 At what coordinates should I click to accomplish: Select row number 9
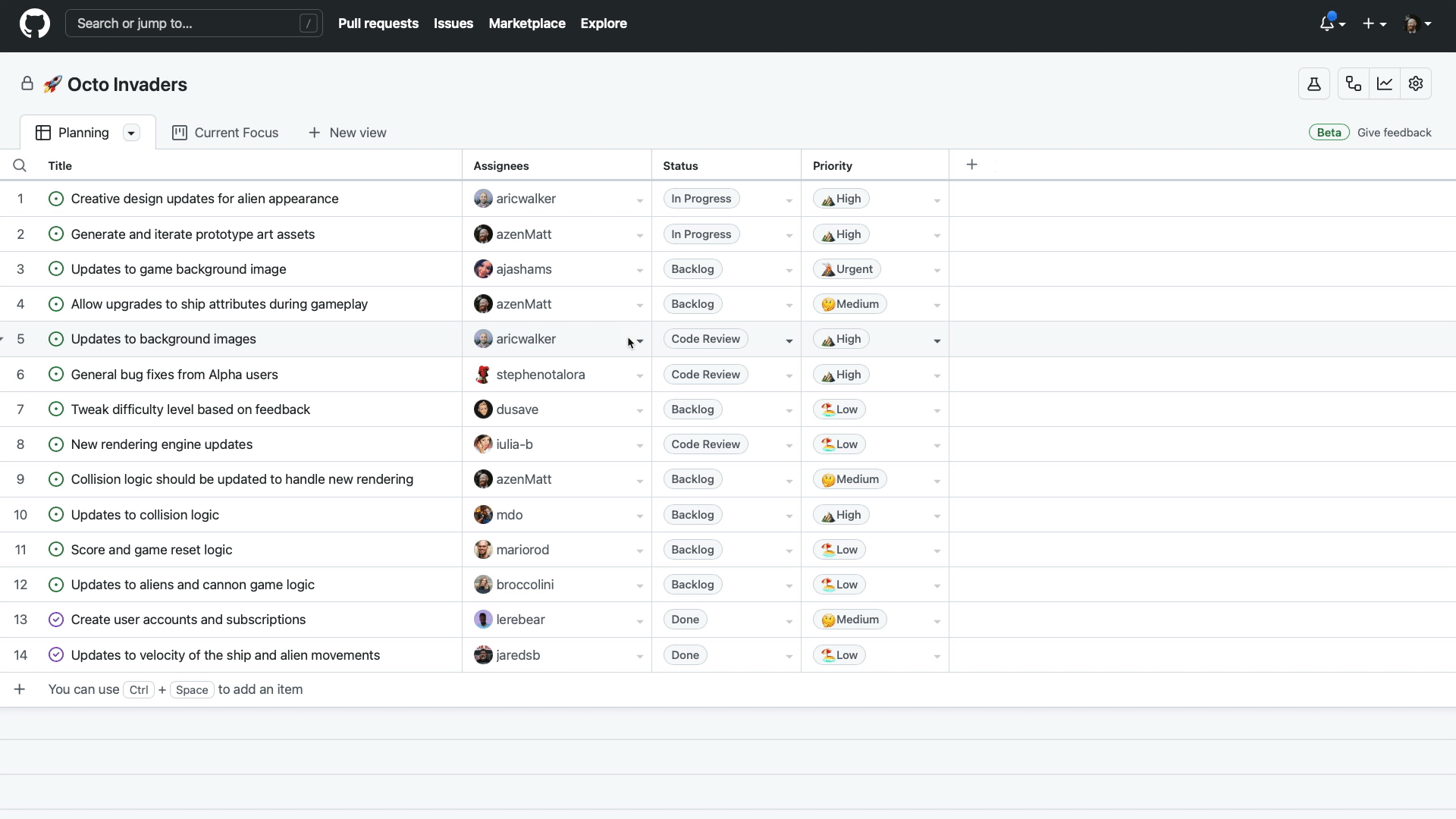[20, 479]
